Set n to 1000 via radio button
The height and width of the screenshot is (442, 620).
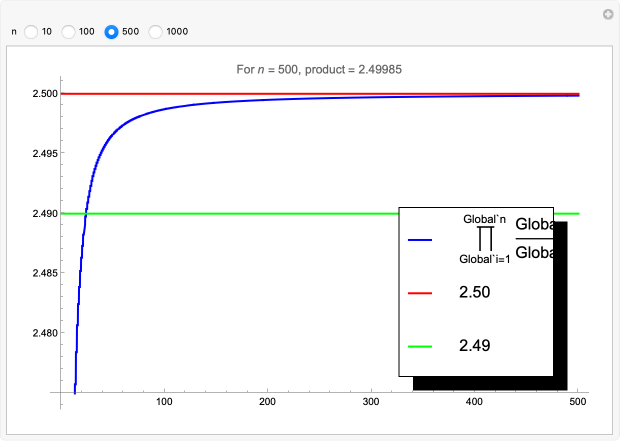pos(156,32)
